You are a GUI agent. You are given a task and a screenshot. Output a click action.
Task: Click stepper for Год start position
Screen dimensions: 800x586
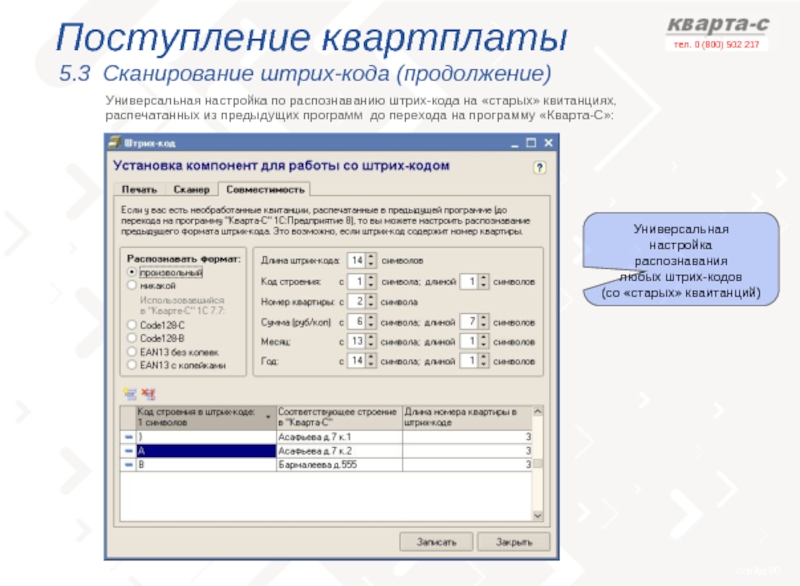coord(371,361)
